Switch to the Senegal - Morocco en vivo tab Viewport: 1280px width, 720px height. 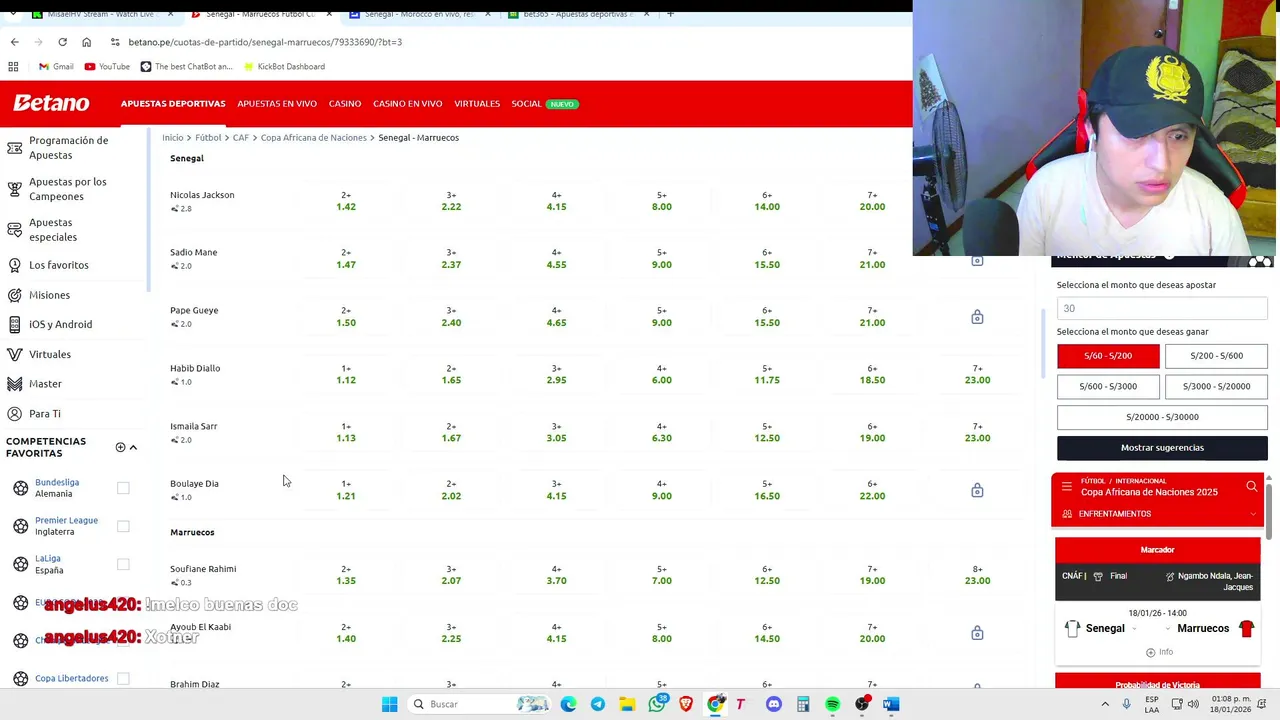[420, 14]
